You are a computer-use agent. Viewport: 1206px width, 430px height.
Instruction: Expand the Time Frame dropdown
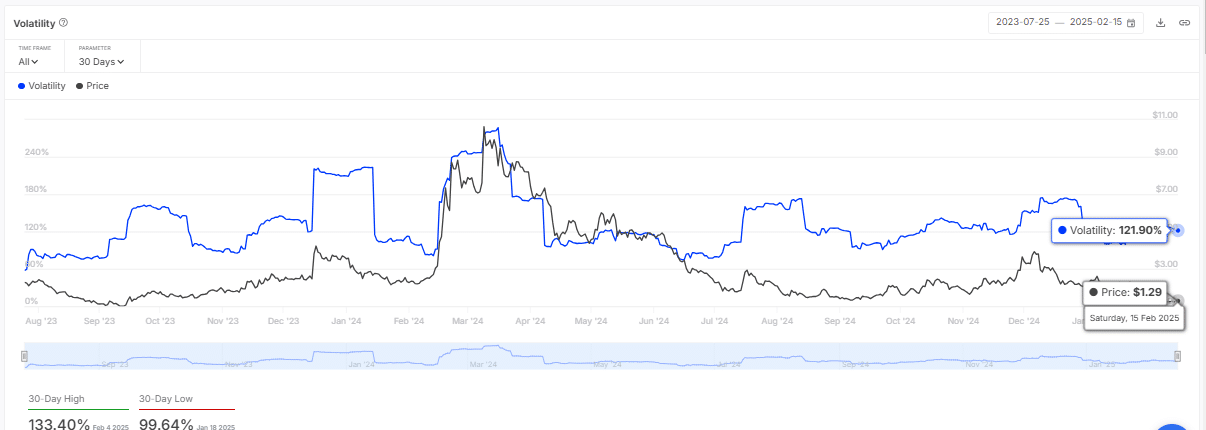point(28,61)
